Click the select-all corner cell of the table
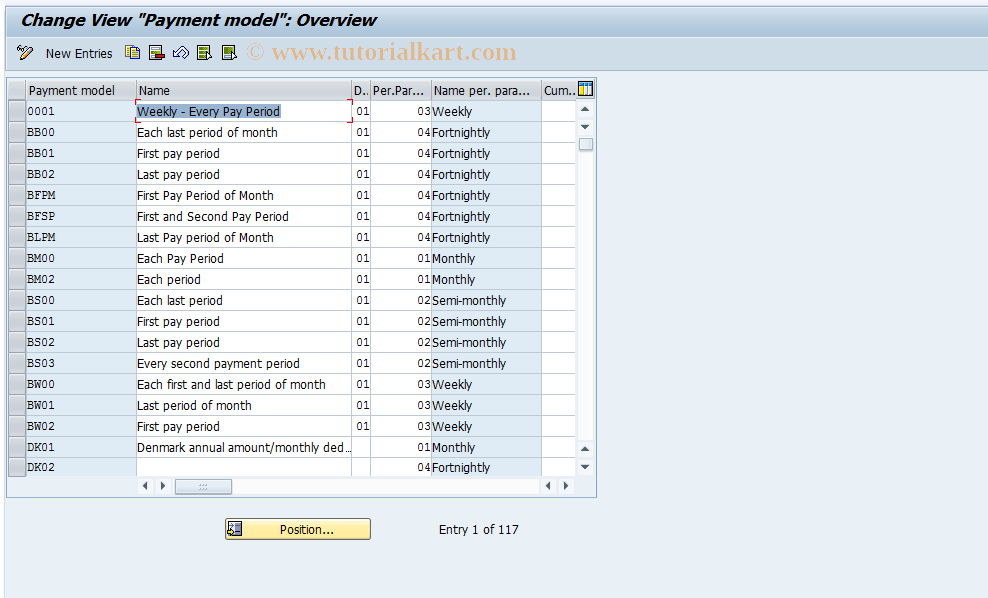Viewport: 988px width, 598px height. point(17,90)
